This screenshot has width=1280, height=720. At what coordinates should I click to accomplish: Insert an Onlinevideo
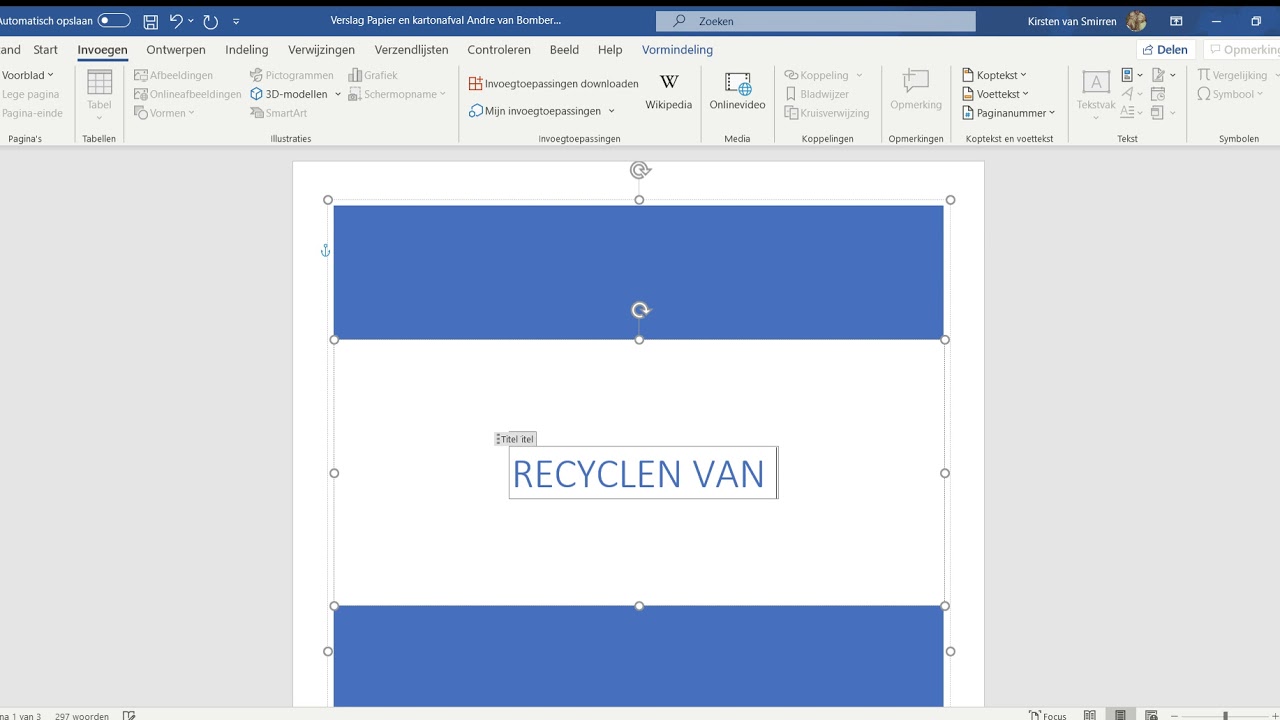[737, 92]
